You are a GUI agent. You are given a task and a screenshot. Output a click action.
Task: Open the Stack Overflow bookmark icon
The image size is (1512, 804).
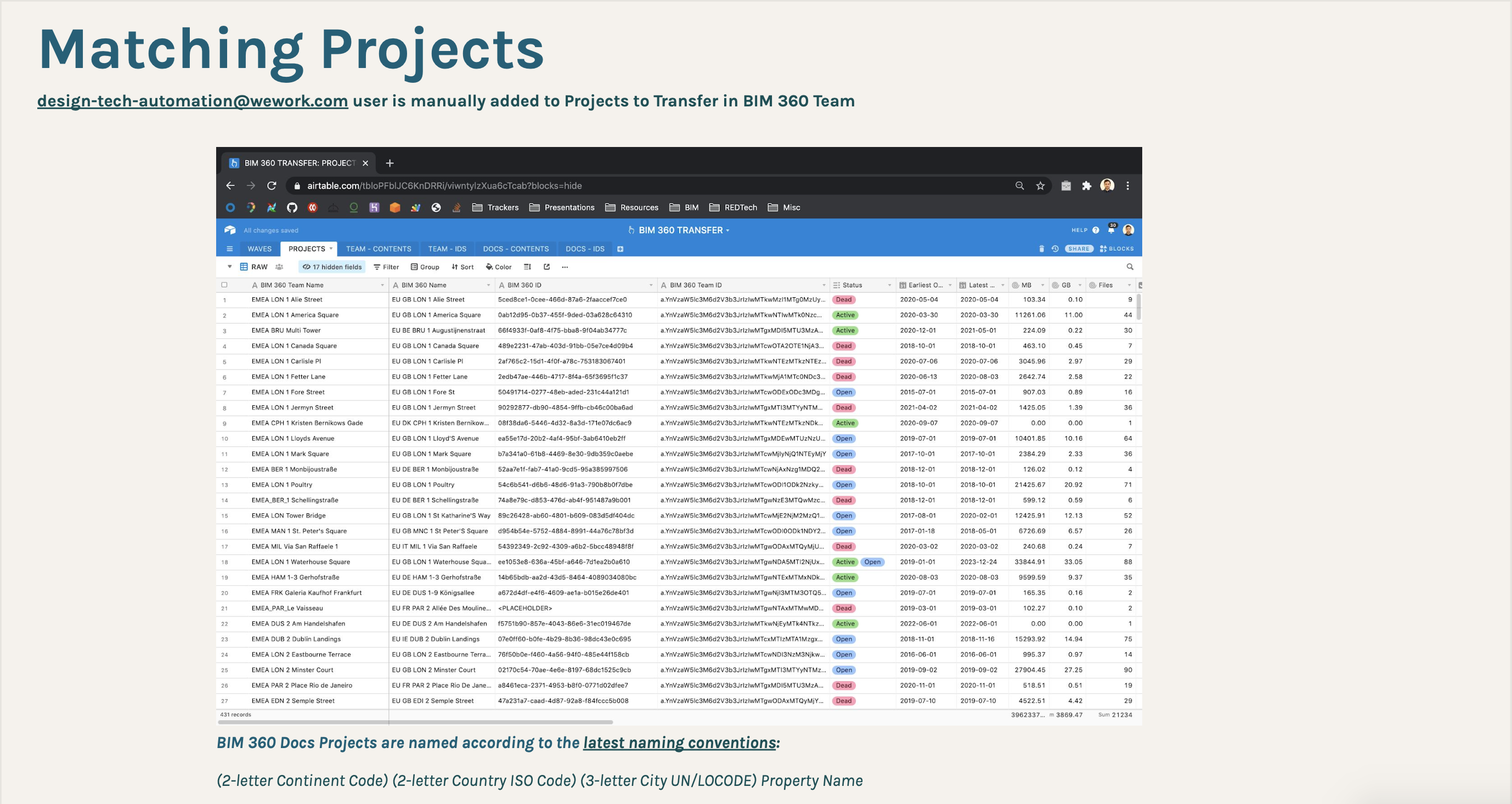pyautogui.click(x=456, y=207)
